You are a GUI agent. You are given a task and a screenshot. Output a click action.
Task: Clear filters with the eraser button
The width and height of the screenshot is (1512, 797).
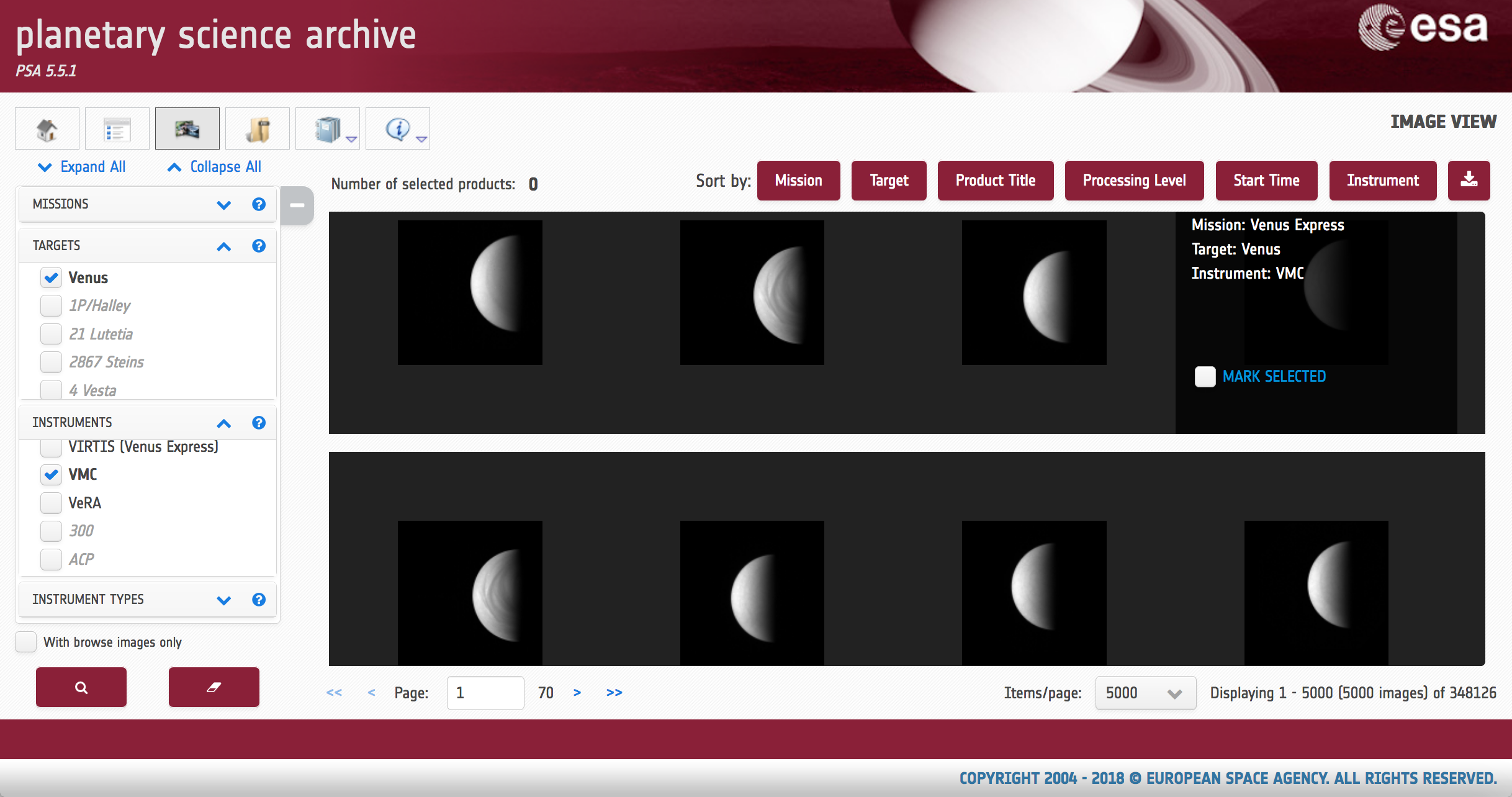click(214, 687)
